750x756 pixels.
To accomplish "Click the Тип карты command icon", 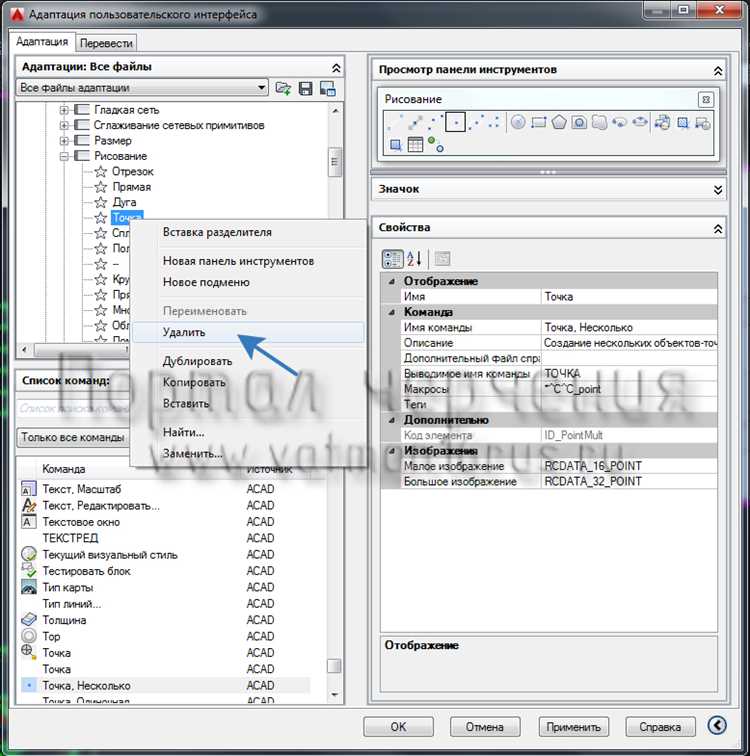I will tap(29, 587).
